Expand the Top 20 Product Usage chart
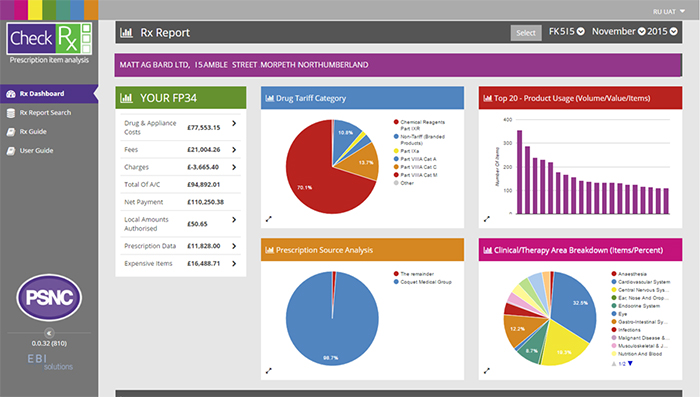This screenshot has width=700, height=397. click(x=487, y=219)
